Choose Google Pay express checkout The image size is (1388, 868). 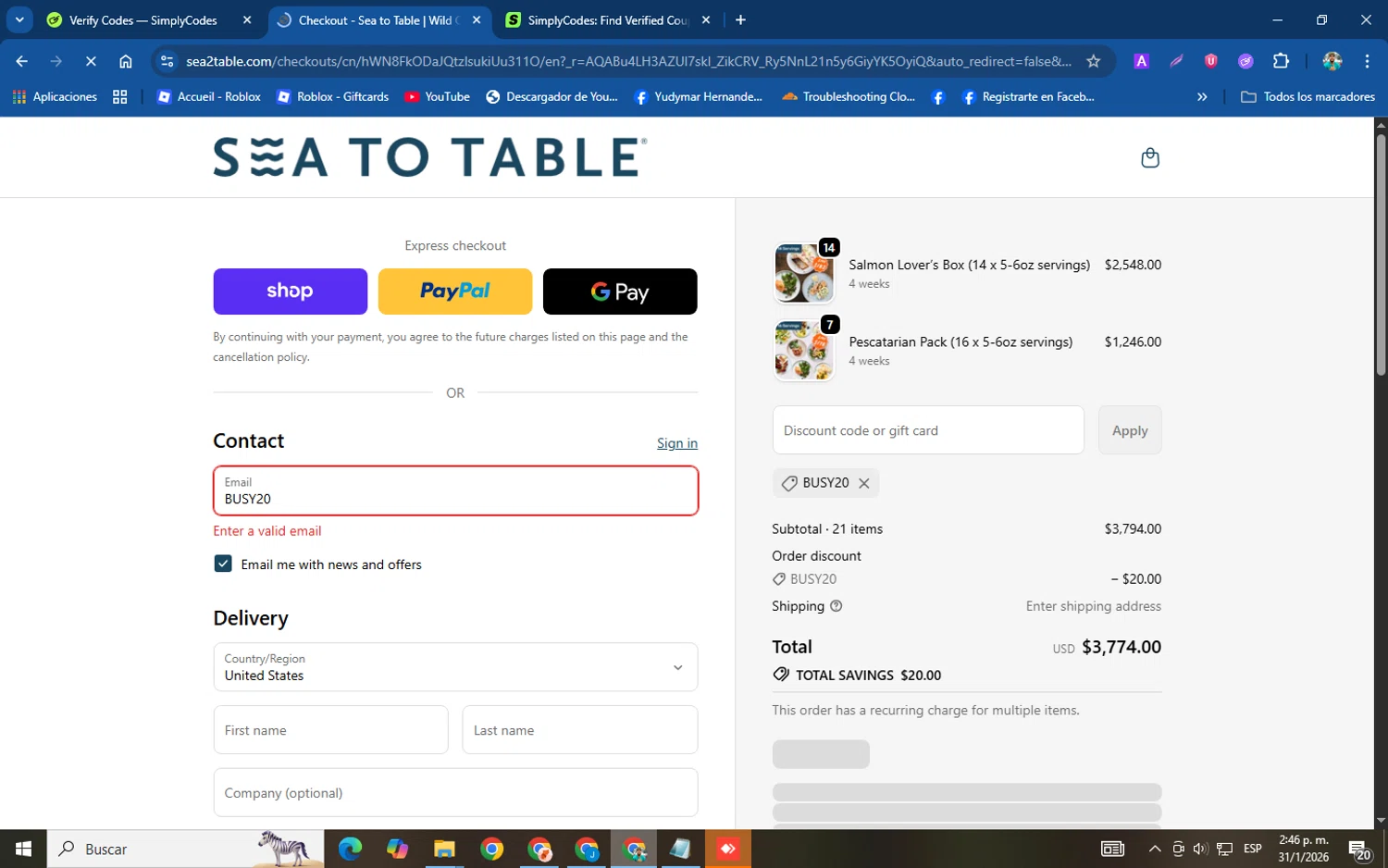tap(620, 291)
